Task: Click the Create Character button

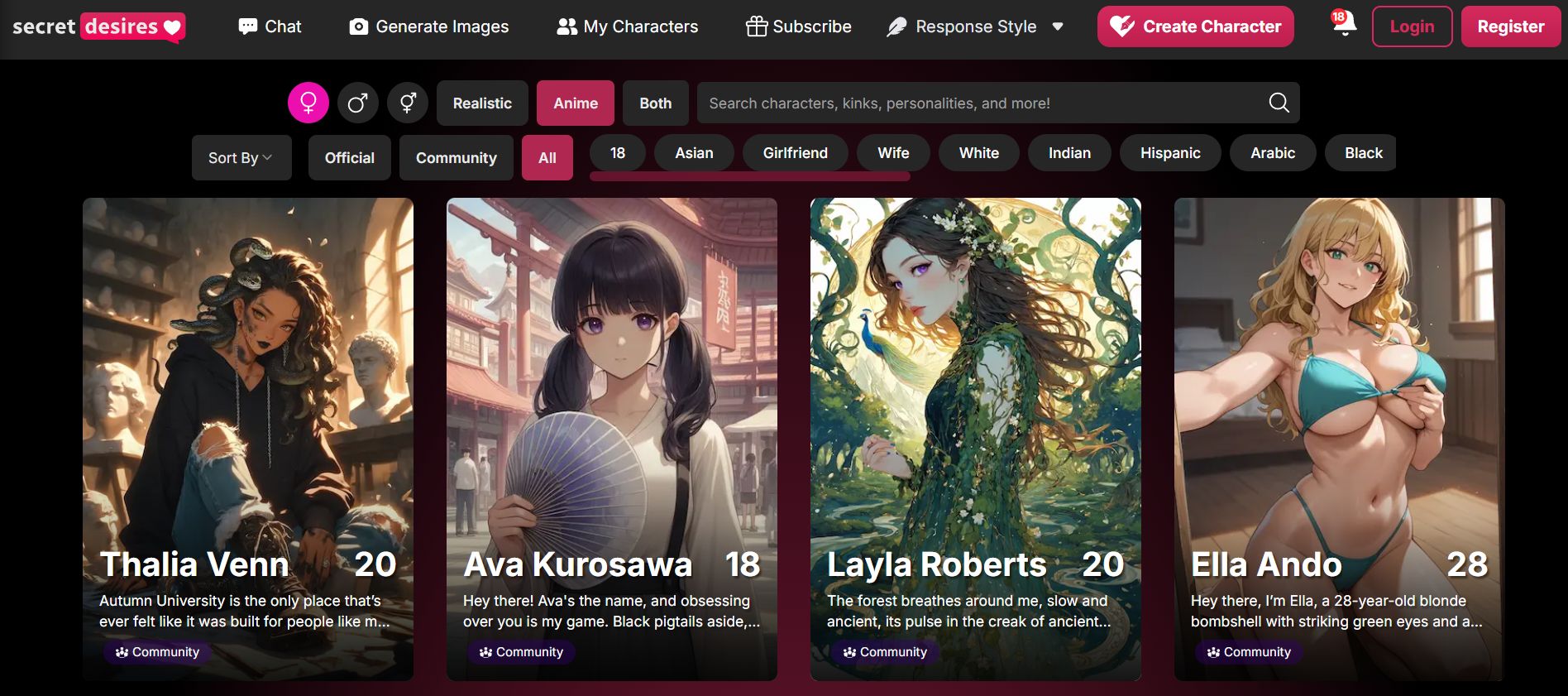Action: coord(1195,26)
